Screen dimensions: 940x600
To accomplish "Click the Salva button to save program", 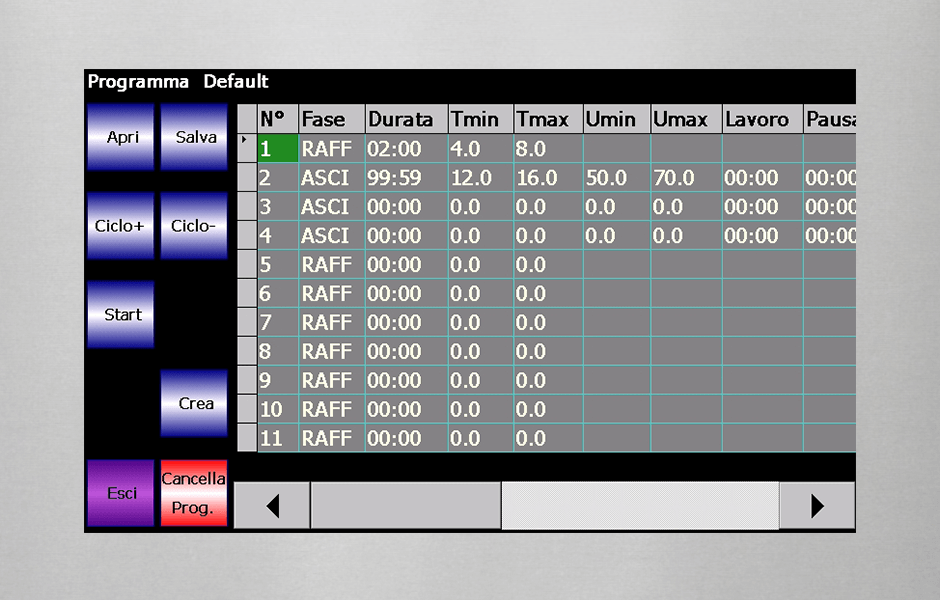I will click(194, 137).
